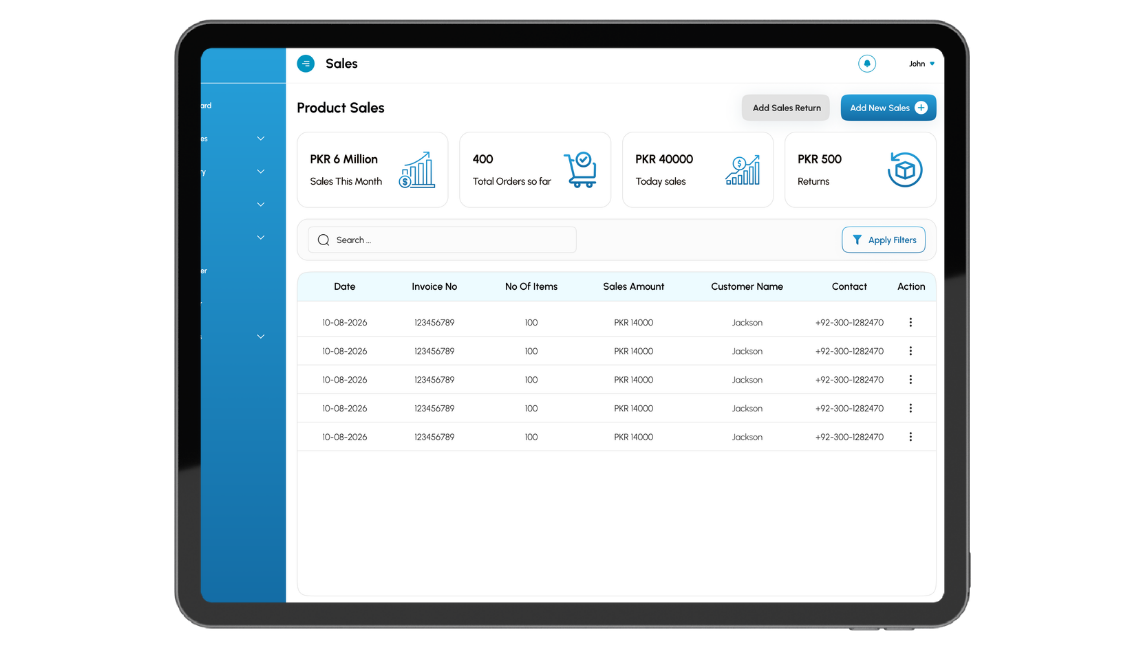
Task: Focus the Search input field
Action: (x=442, y=240)
